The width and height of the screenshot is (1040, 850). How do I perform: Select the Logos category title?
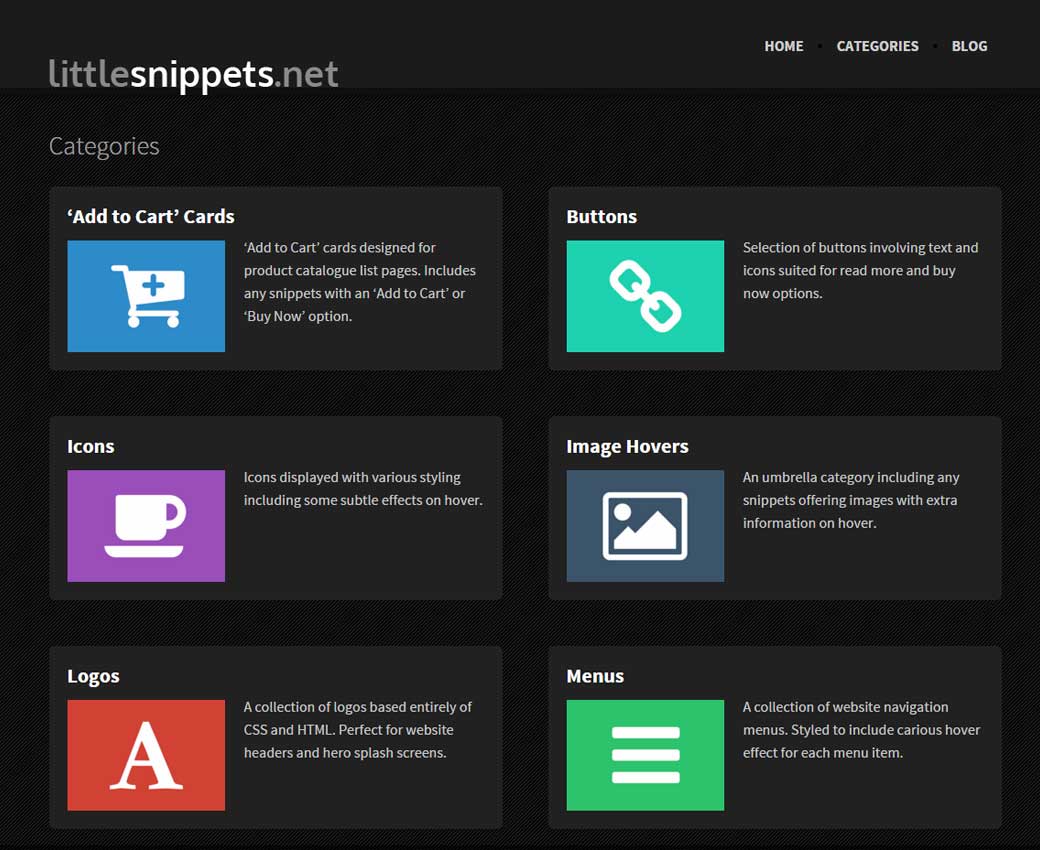coord(93,677)
